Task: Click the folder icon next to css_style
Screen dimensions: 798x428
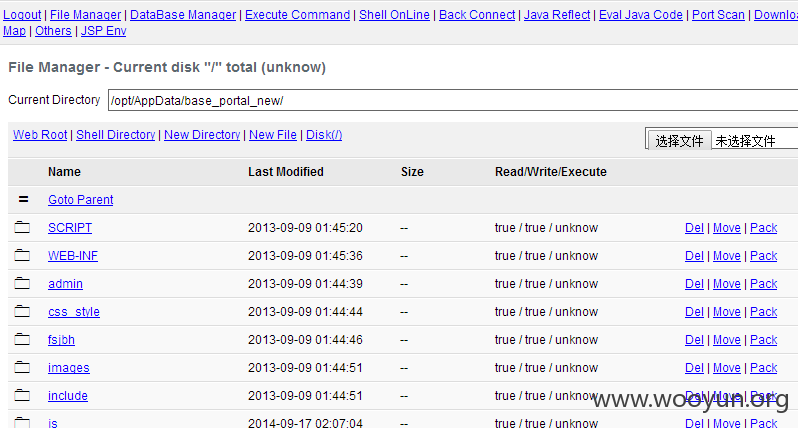Action: pos(22,311)
